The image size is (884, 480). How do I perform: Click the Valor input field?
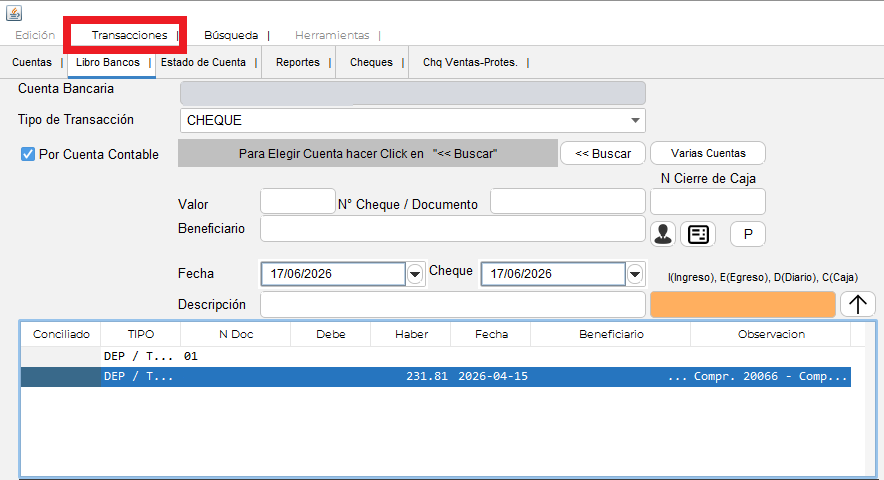coord(298,201)
